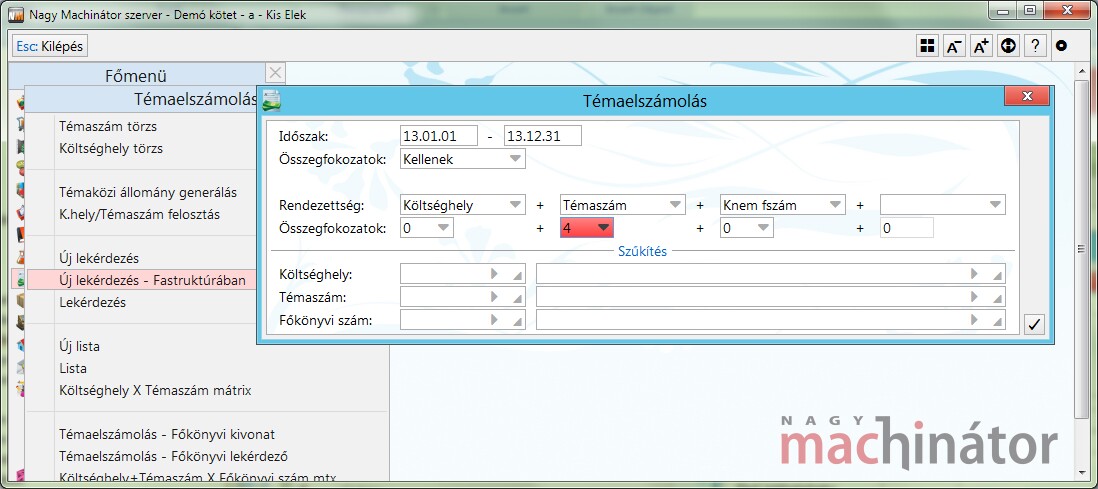Click the app icon in the title bar
This screenshot has width=1098, height=489.
click(x=16, y=14)
